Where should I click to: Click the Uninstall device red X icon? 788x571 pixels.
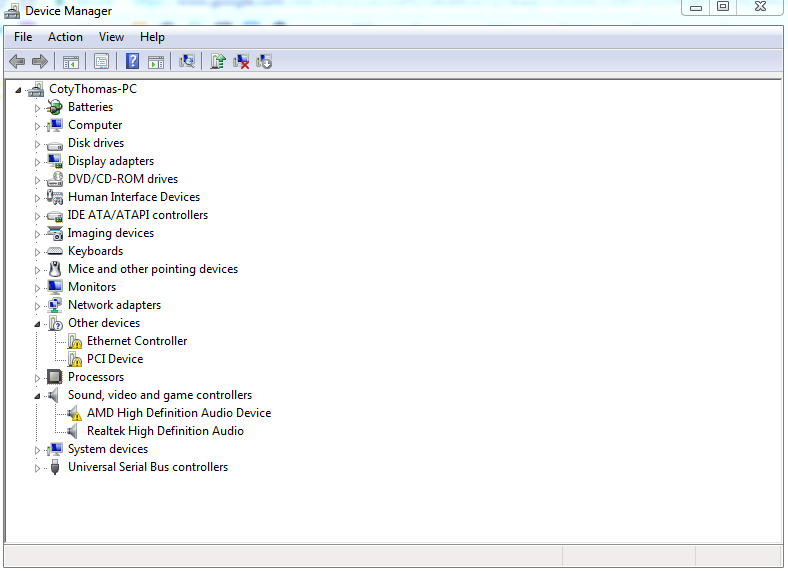241,61
